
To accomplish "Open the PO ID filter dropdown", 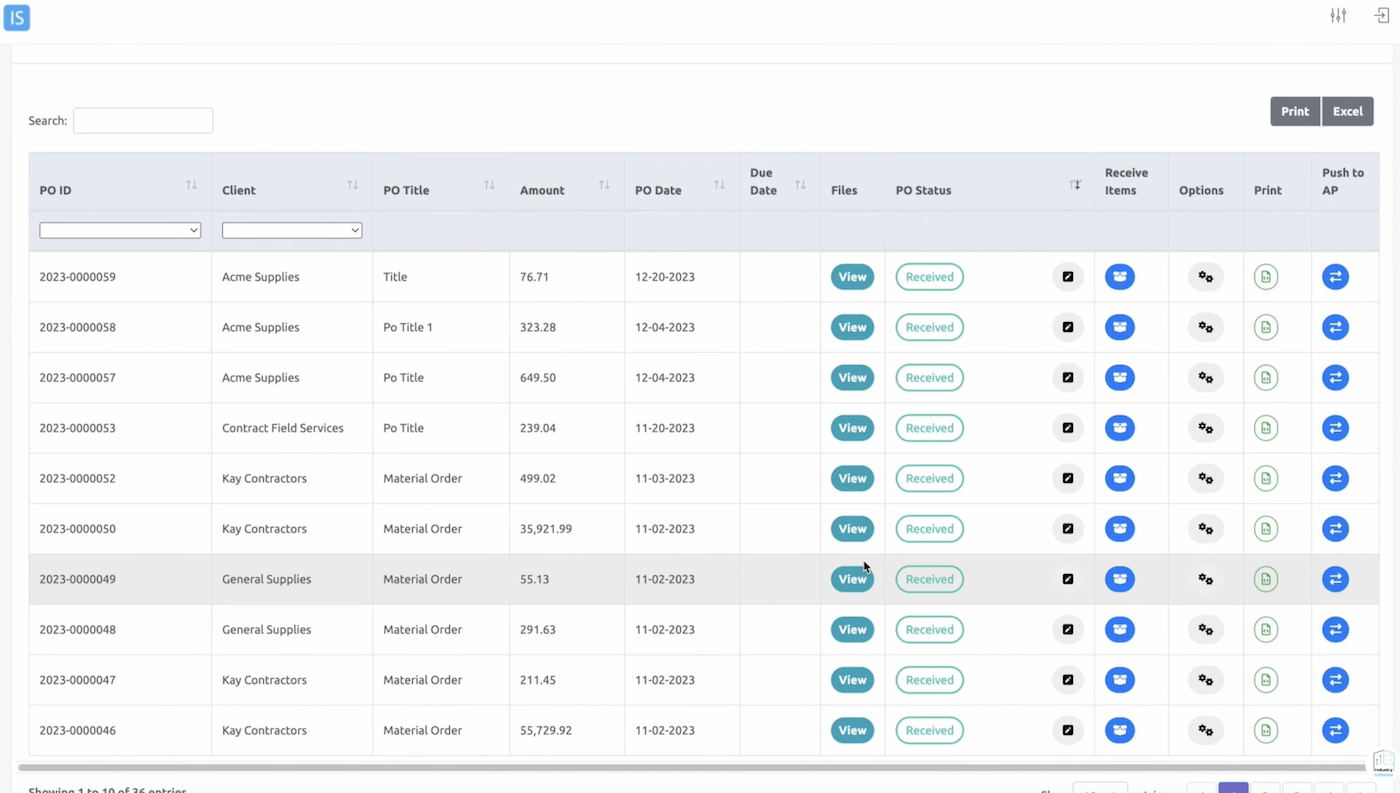I will pos(119,230).
